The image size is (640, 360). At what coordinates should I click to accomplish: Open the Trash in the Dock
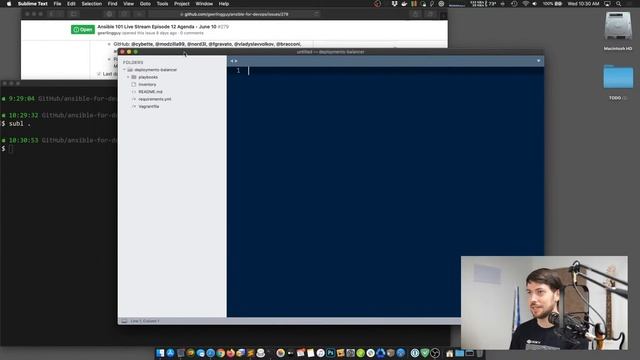479,353
